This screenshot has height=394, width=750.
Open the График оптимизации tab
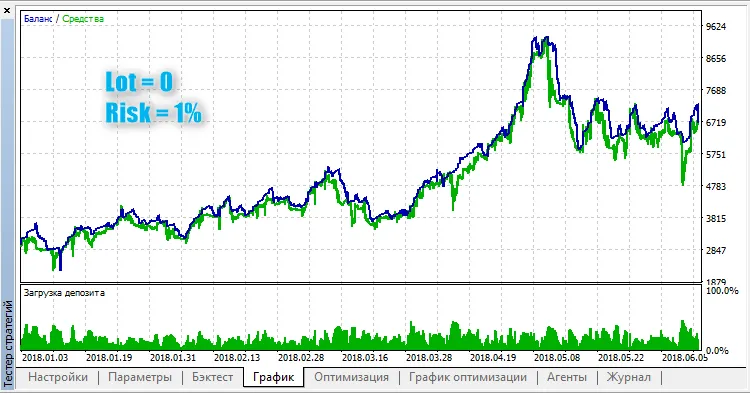click(467, 377)
